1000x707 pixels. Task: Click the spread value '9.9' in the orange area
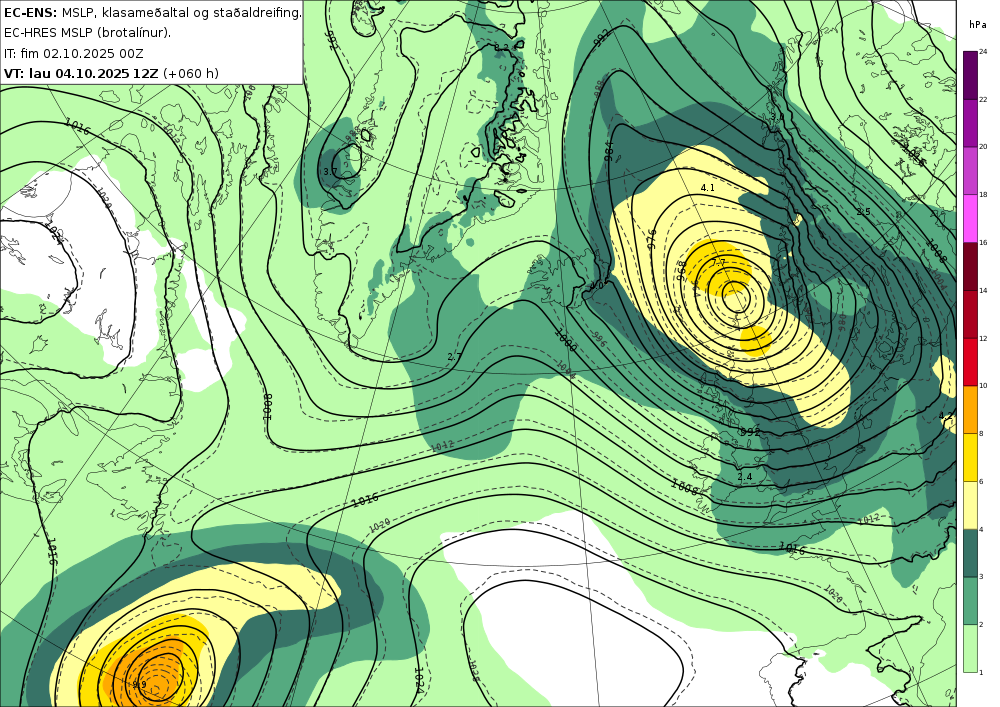pos(139,685)
